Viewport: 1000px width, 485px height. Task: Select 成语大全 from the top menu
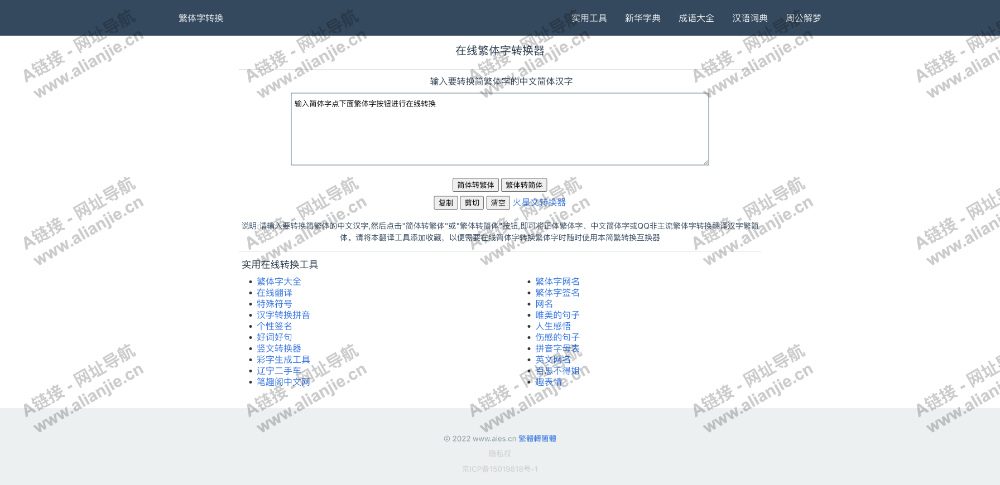tap(696, 18)
